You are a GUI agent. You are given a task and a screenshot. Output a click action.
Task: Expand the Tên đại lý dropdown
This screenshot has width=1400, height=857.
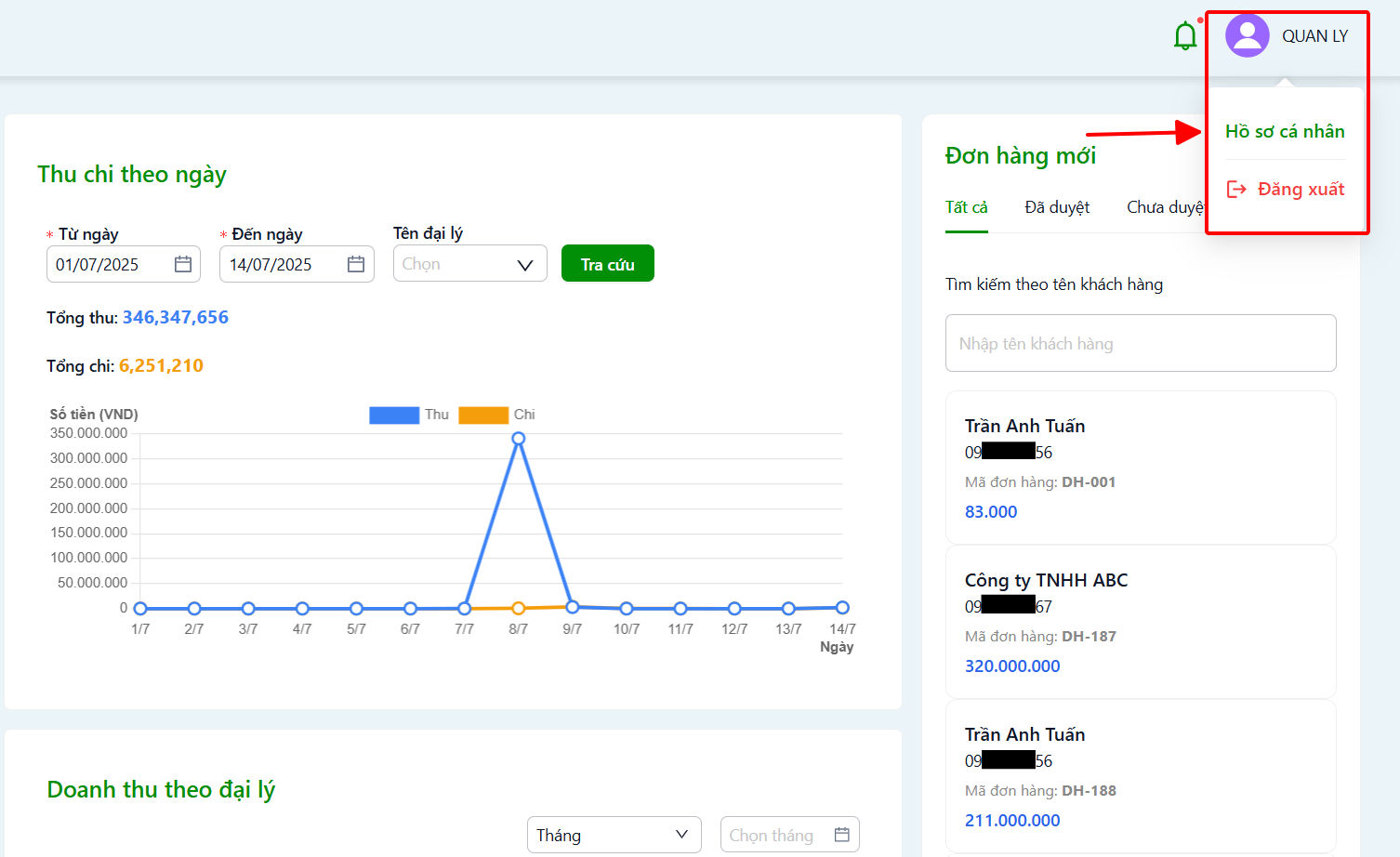[x=470, y=264]
